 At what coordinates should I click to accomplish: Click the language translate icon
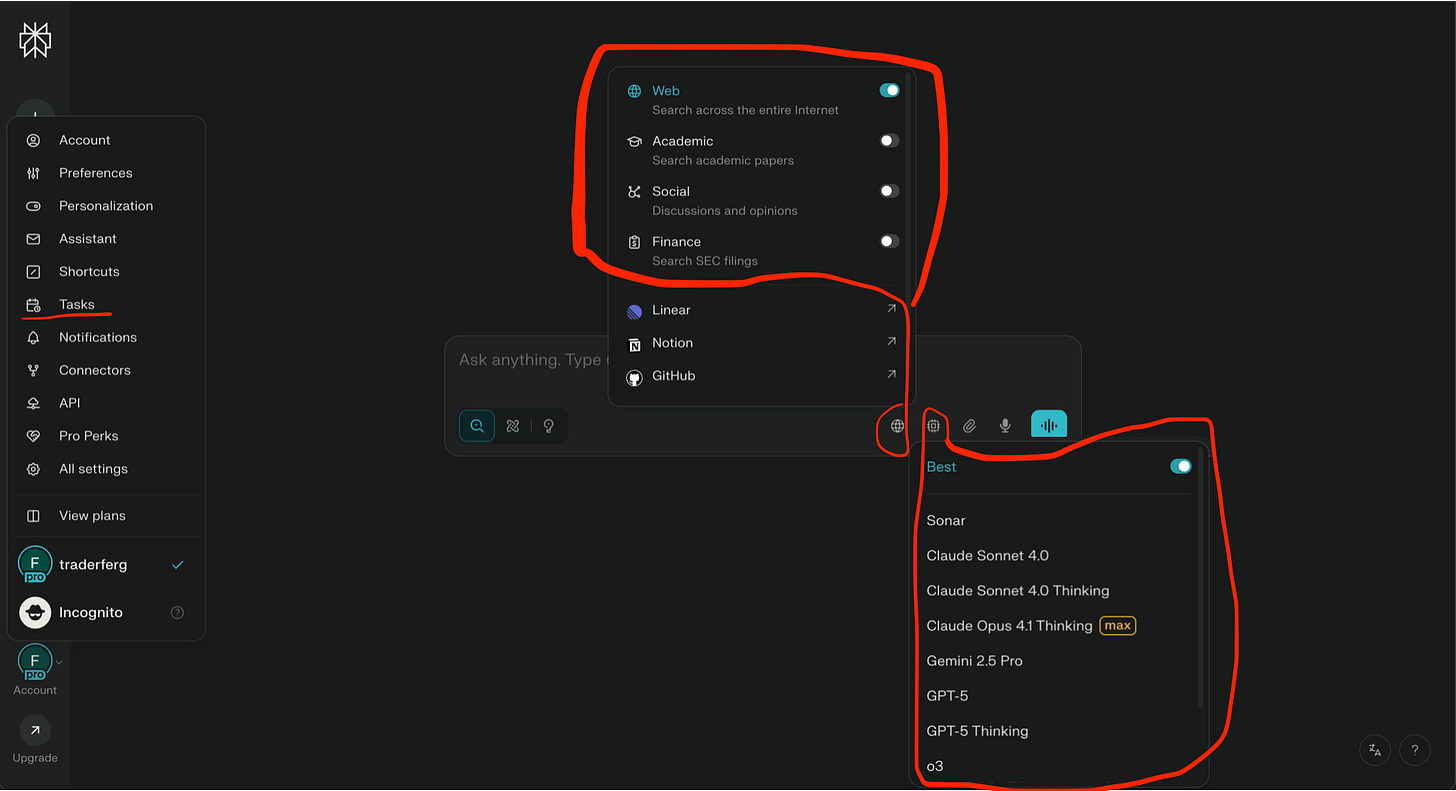click(1375, 750)
